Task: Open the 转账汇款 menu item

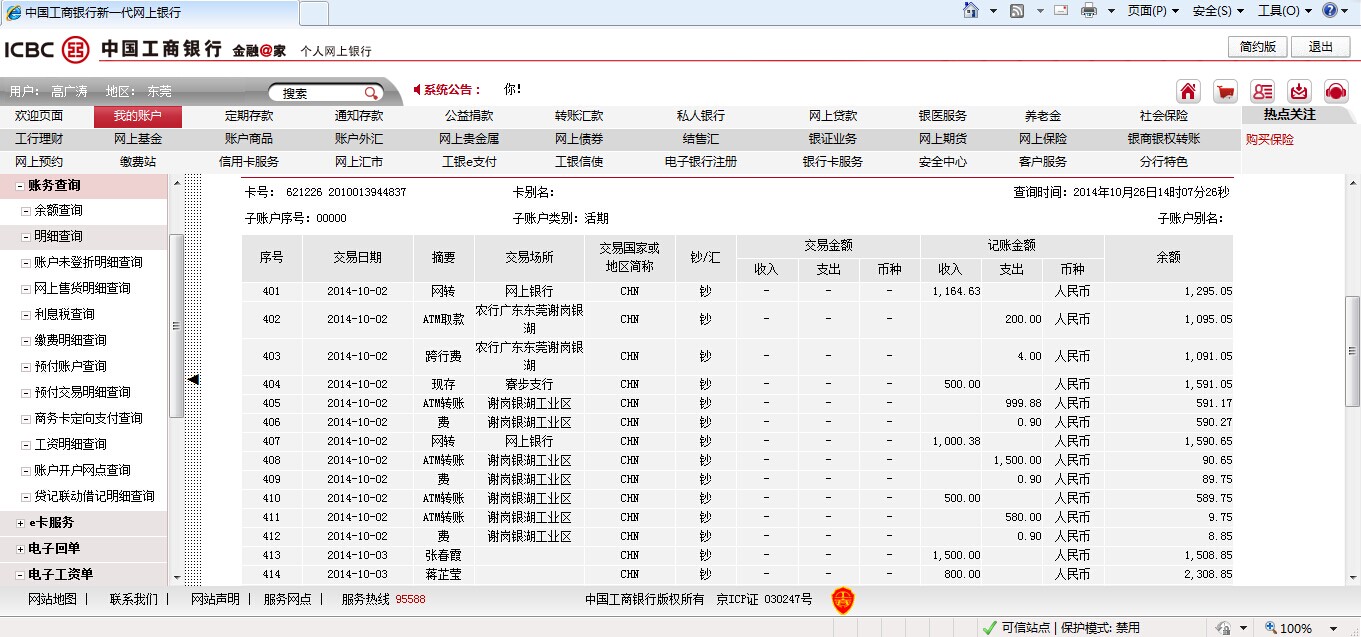Action: pos(579,116)
